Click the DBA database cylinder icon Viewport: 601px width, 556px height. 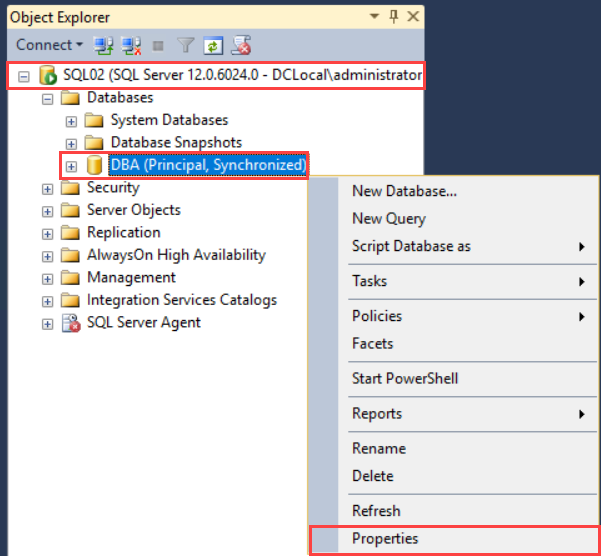pos(94,165)
